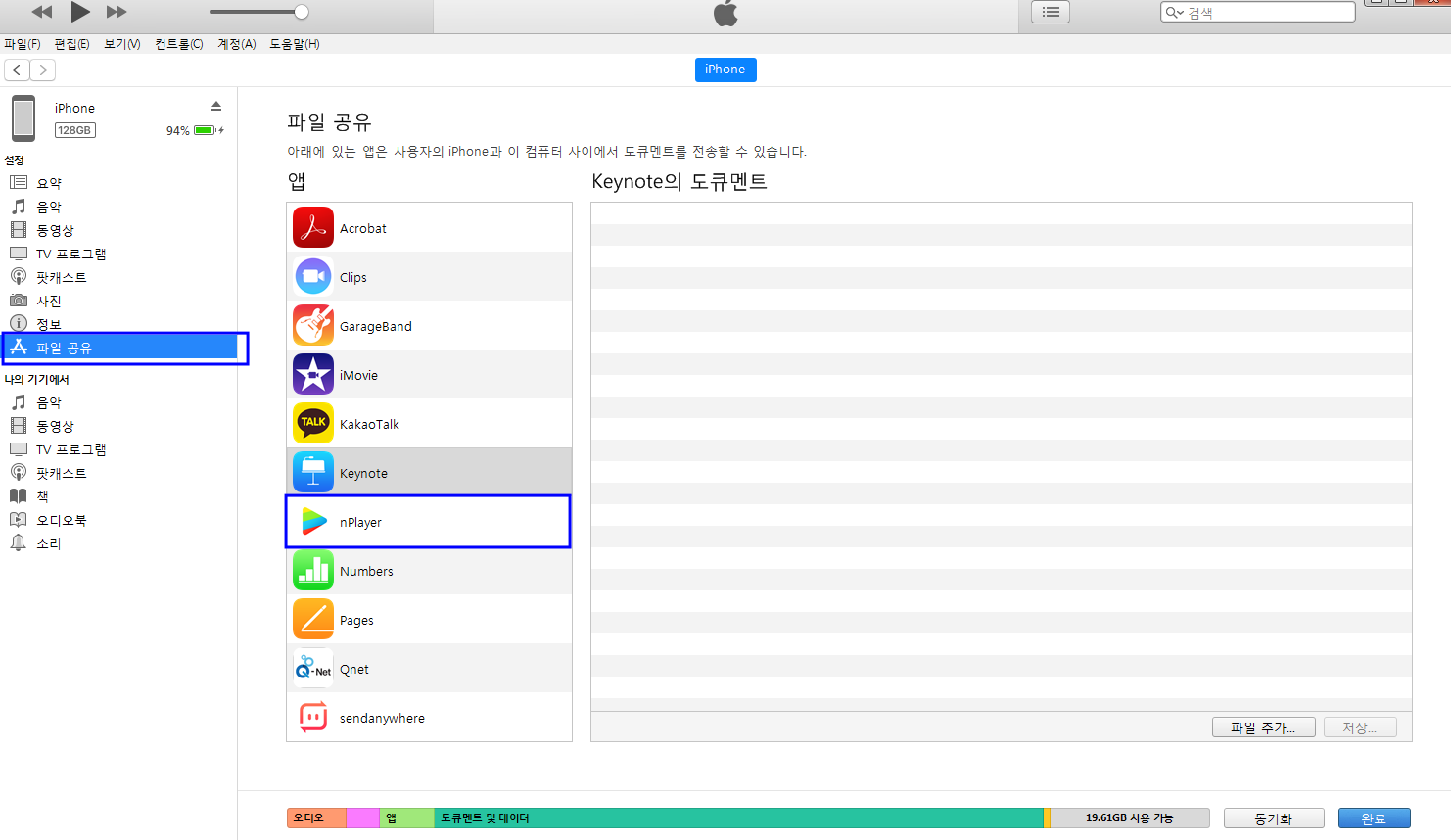Select the GarageBand app icon
The height and width of the screenshot is (840, 1451).
313,326
